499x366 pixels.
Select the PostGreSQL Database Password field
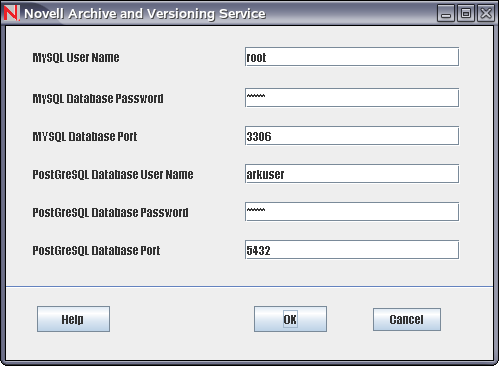(352, 212)
